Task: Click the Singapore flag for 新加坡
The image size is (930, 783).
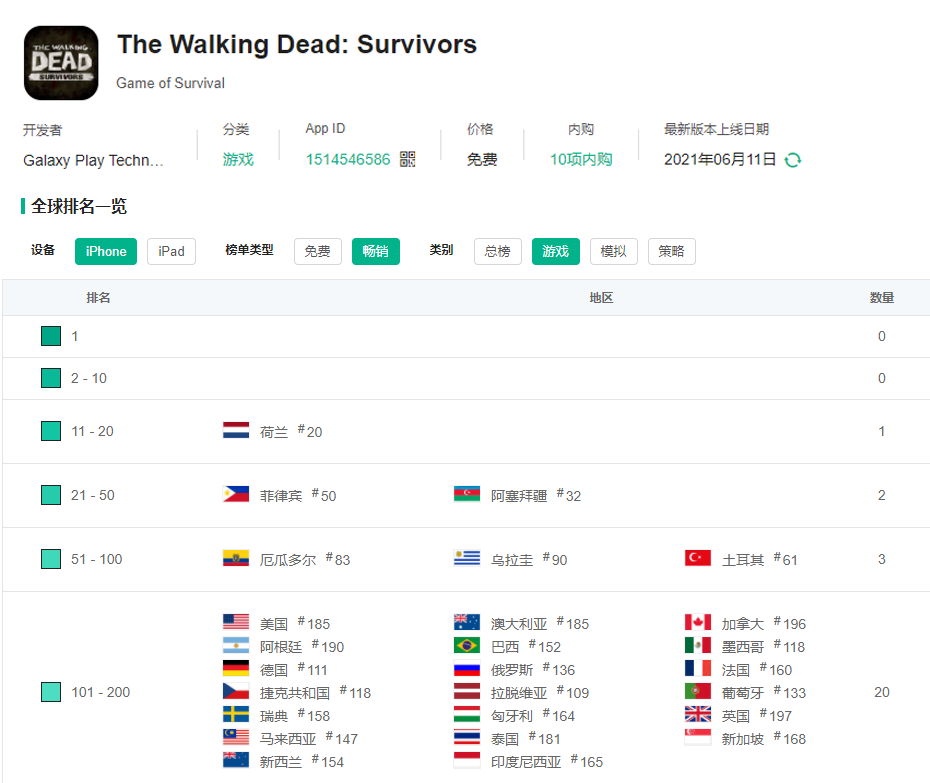Action: [x=698, y=737]
